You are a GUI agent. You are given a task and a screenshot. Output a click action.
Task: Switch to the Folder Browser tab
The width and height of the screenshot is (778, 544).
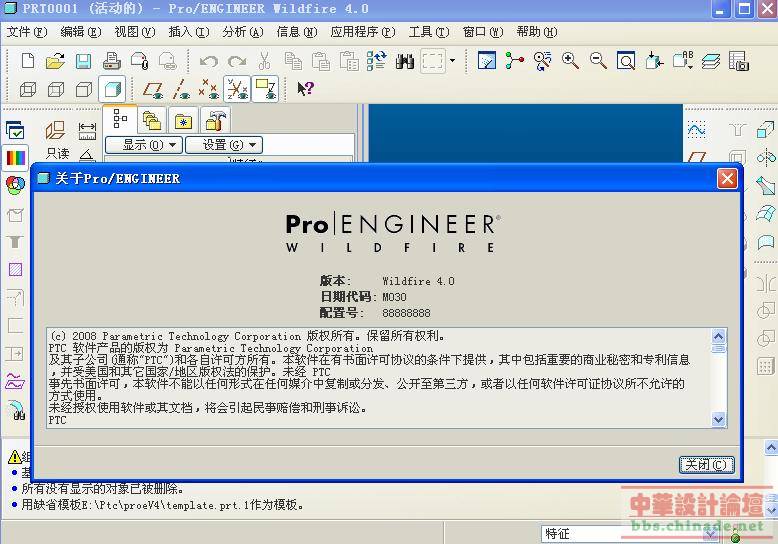click(151, 120)
